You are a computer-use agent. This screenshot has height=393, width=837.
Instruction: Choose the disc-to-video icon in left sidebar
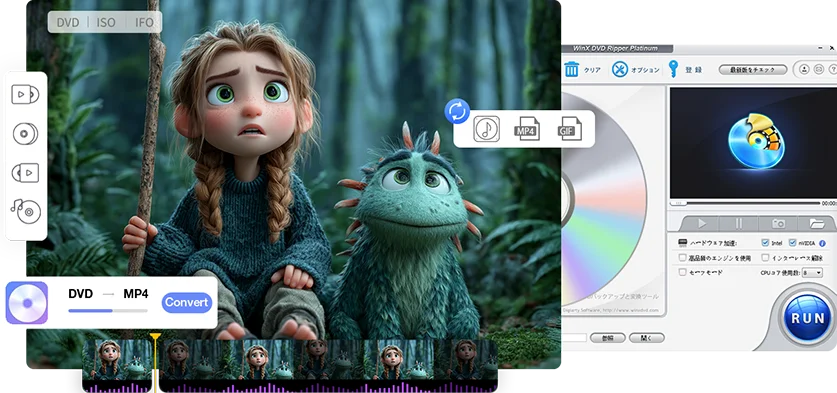25,172
